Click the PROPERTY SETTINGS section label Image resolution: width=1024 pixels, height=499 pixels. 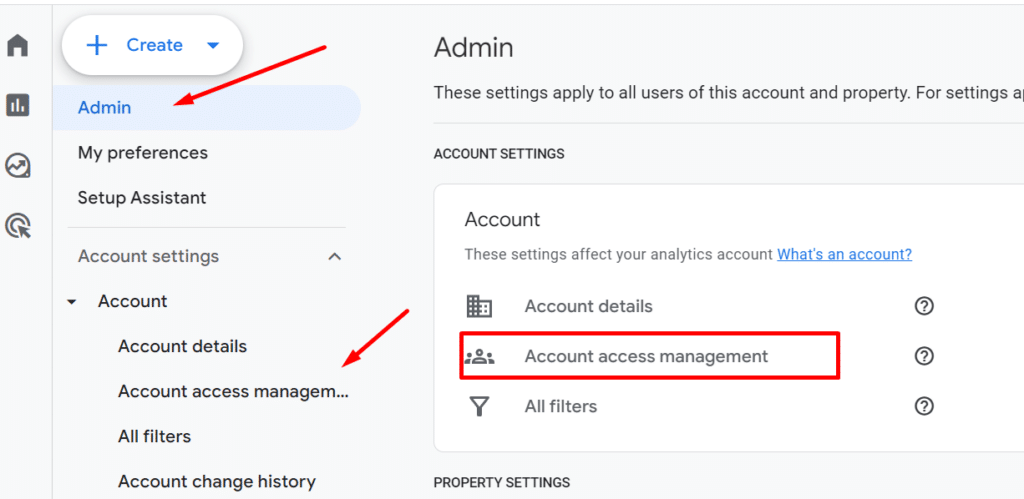coord(502,483)
